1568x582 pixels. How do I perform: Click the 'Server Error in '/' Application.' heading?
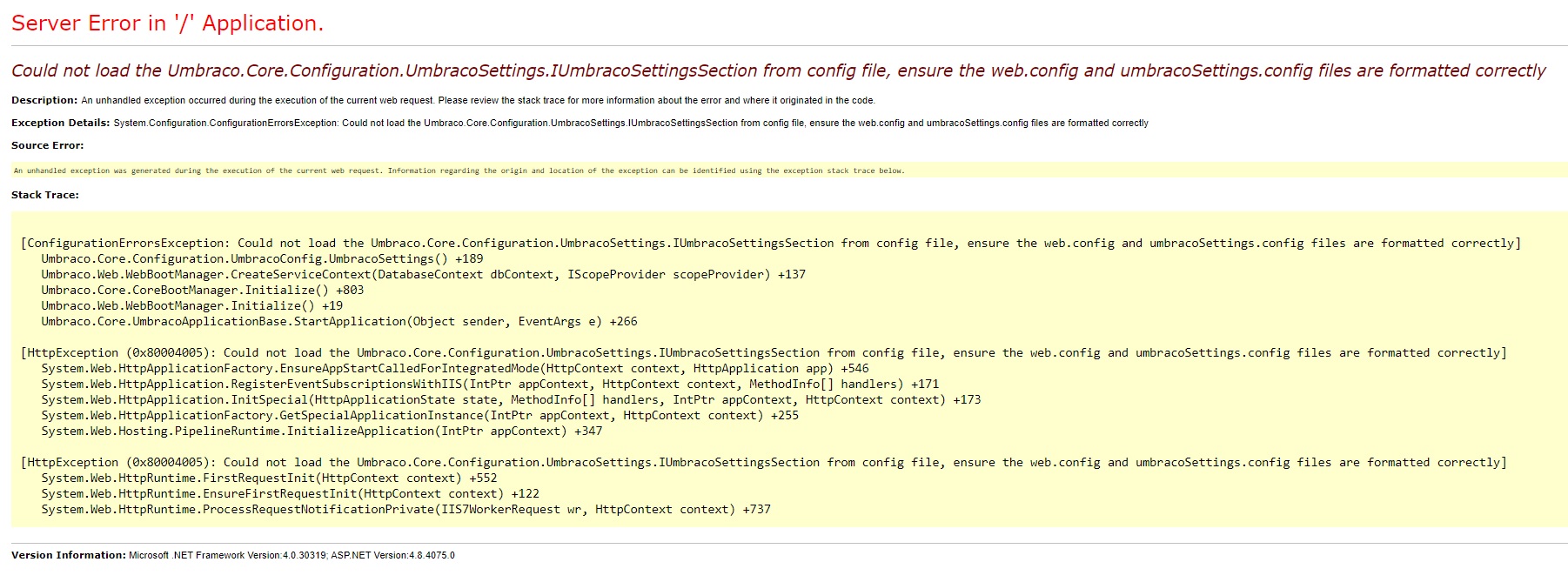[x=167, y=23]
